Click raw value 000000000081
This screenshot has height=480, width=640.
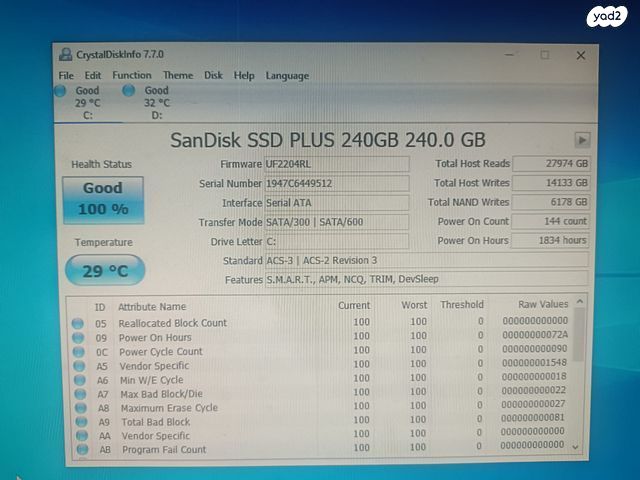click(533, 418)
